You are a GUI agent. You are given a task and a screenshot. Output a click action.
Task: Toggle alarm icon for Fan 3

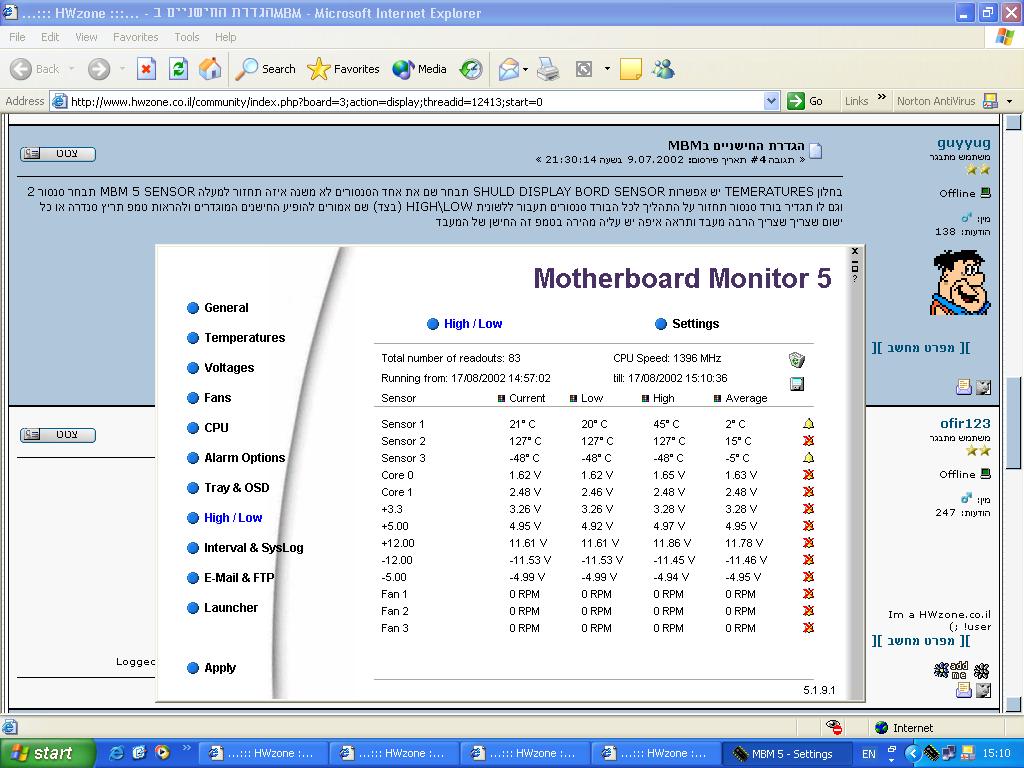[808, 628]
